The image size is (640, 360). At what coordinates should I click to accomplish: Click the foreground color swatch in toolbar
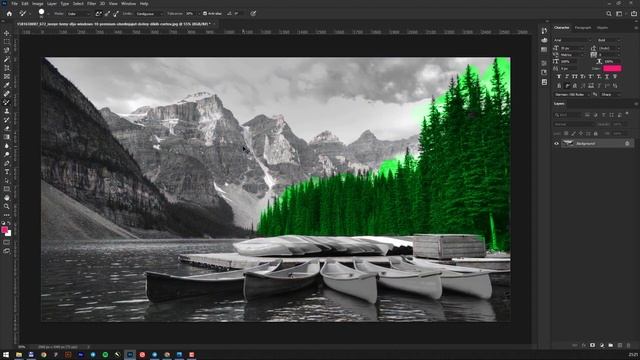pyautogui.click(x=4, y=230)
